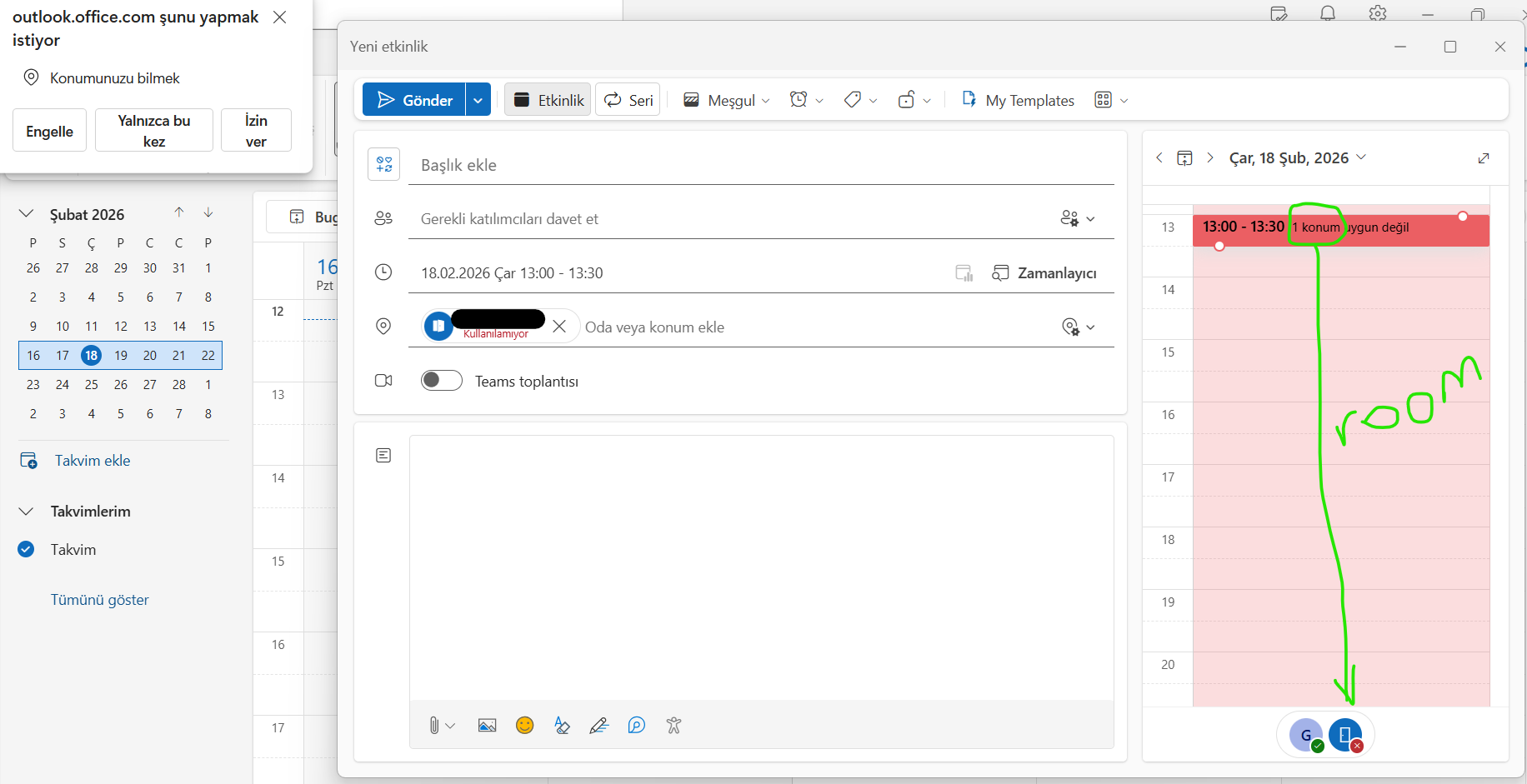Viewport: 1527px width, 784px height.
Task: Open the reminder alarm clock dropdown
Action: point(806,100)
